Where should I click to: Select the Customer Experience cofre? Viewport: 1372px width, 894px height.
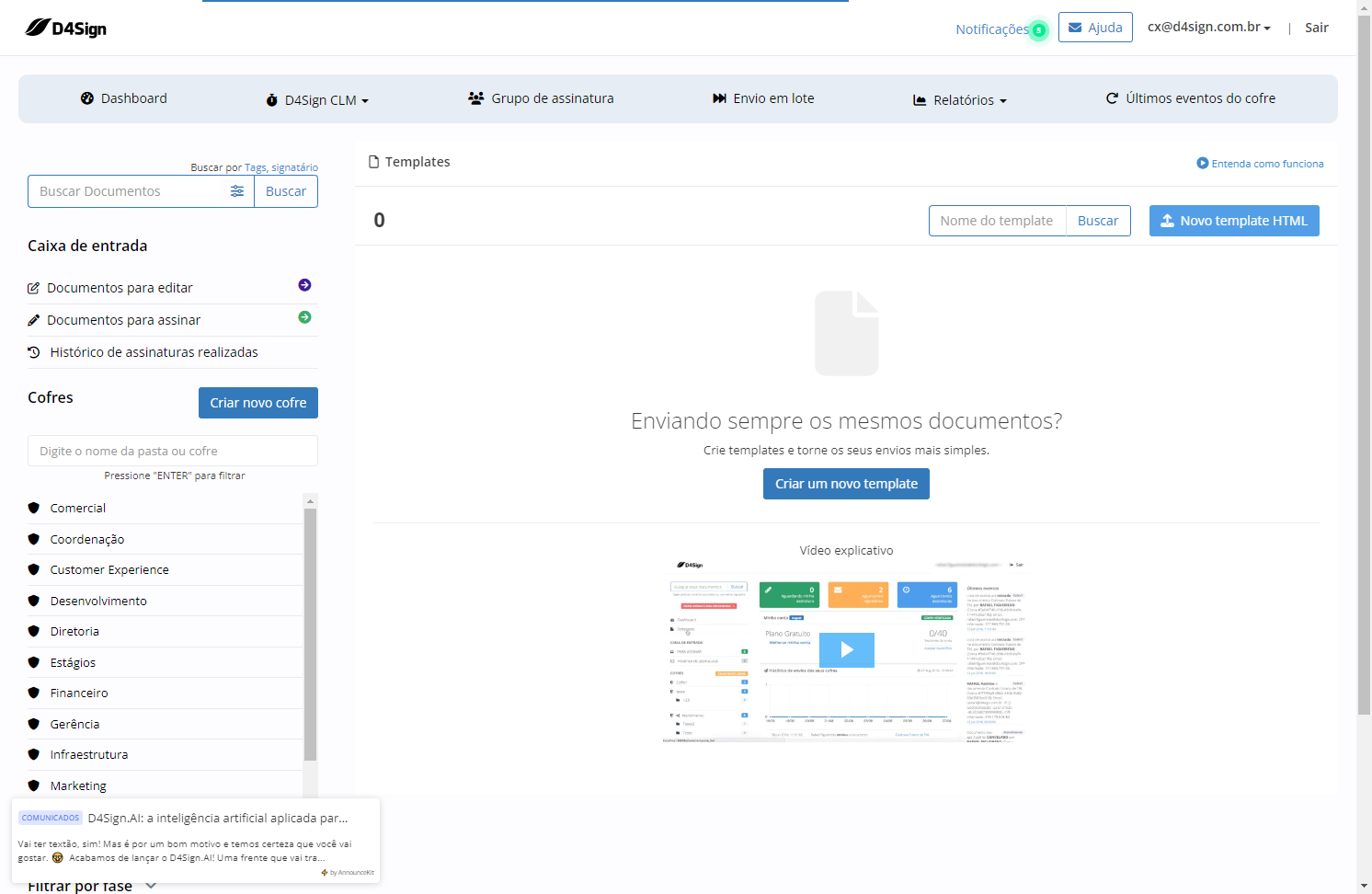(x=109, y=569)
